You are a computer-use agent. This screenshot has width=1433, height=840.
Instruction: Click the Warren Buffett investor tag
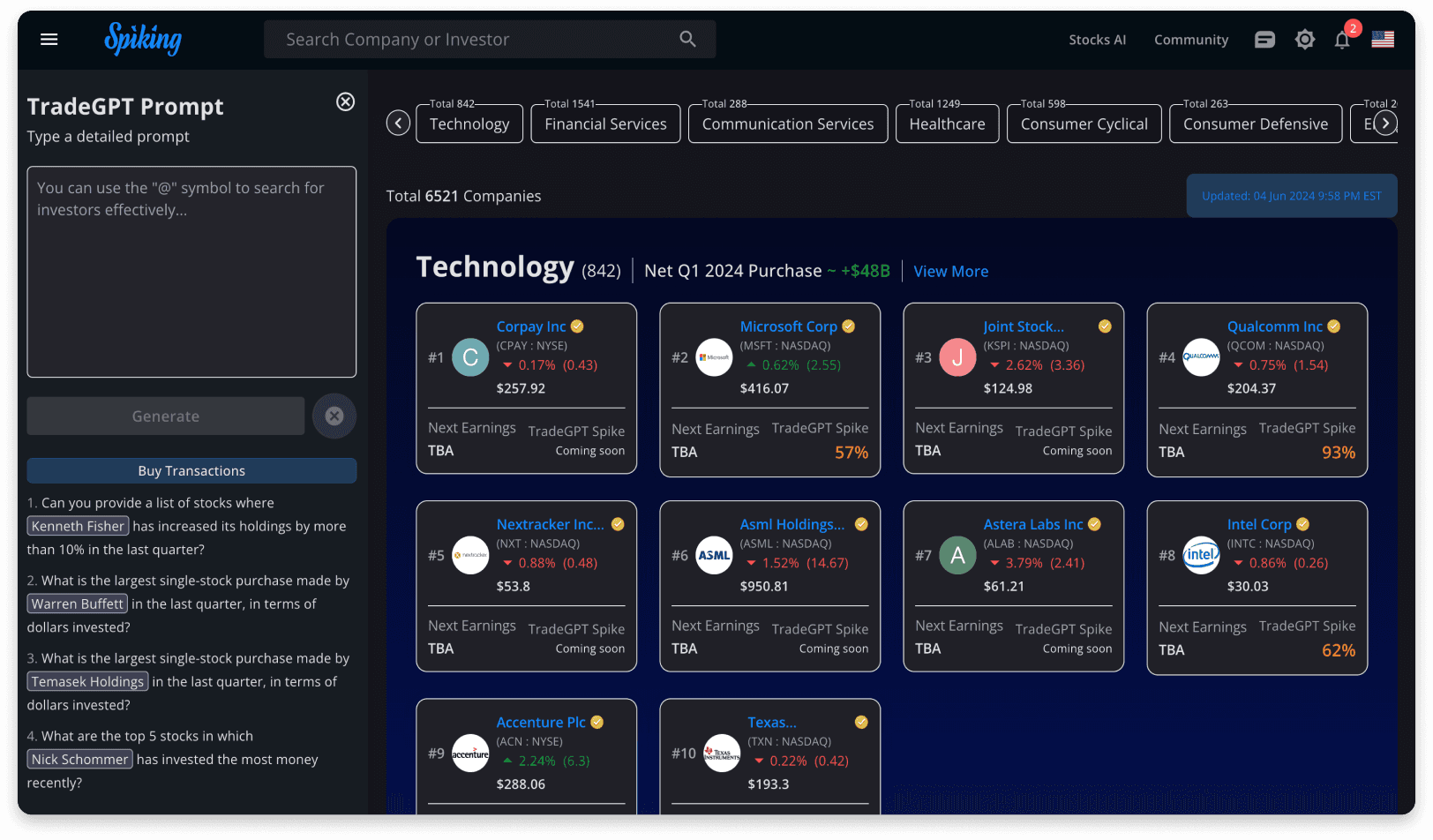point(78,604)
